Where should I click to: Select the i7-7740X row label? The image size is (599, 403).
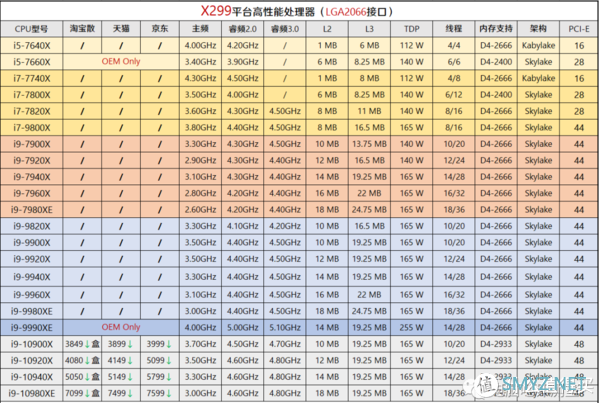(x=32, y=78)
